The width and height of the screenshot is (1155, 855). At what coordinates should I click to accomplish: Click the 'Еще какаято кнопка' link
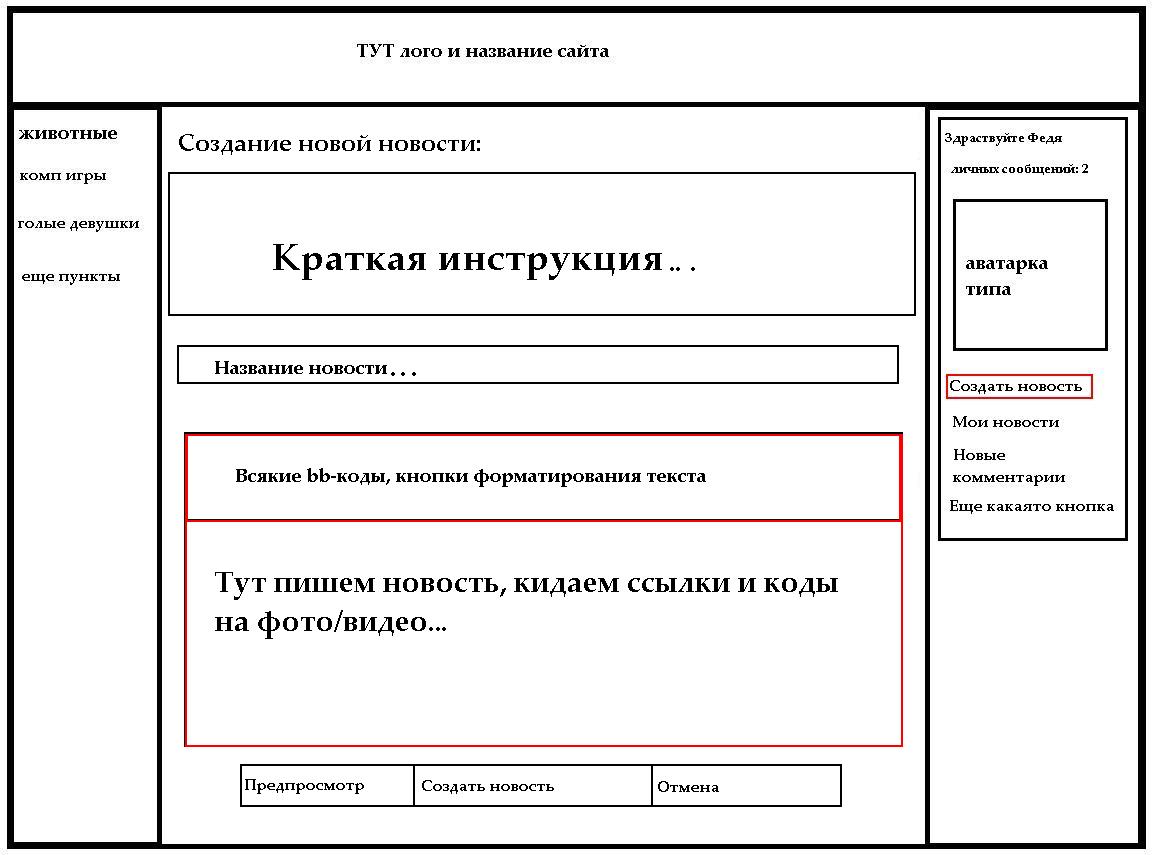[1031, 506]
